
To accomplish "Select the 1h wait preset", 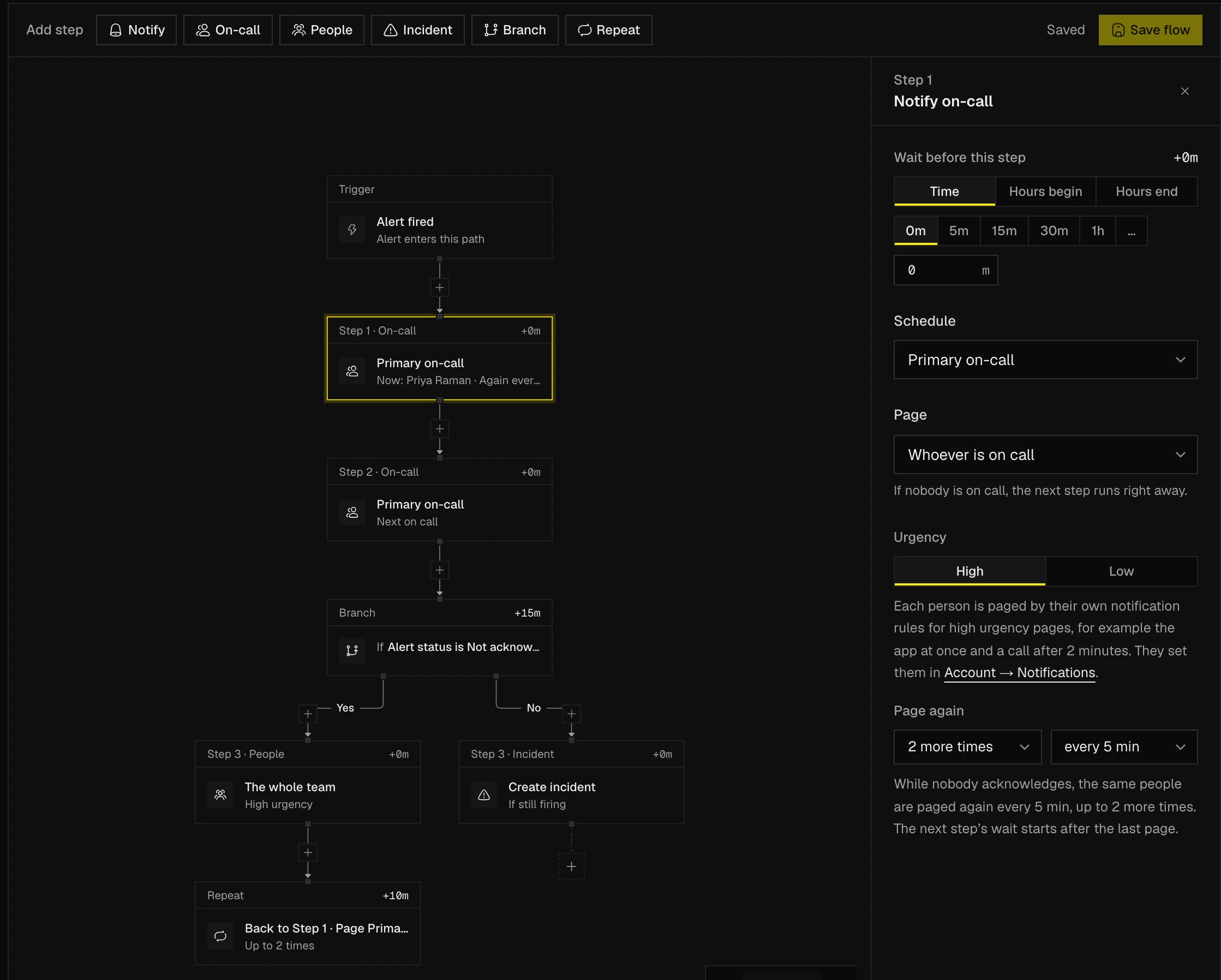I will [1098, 231].
